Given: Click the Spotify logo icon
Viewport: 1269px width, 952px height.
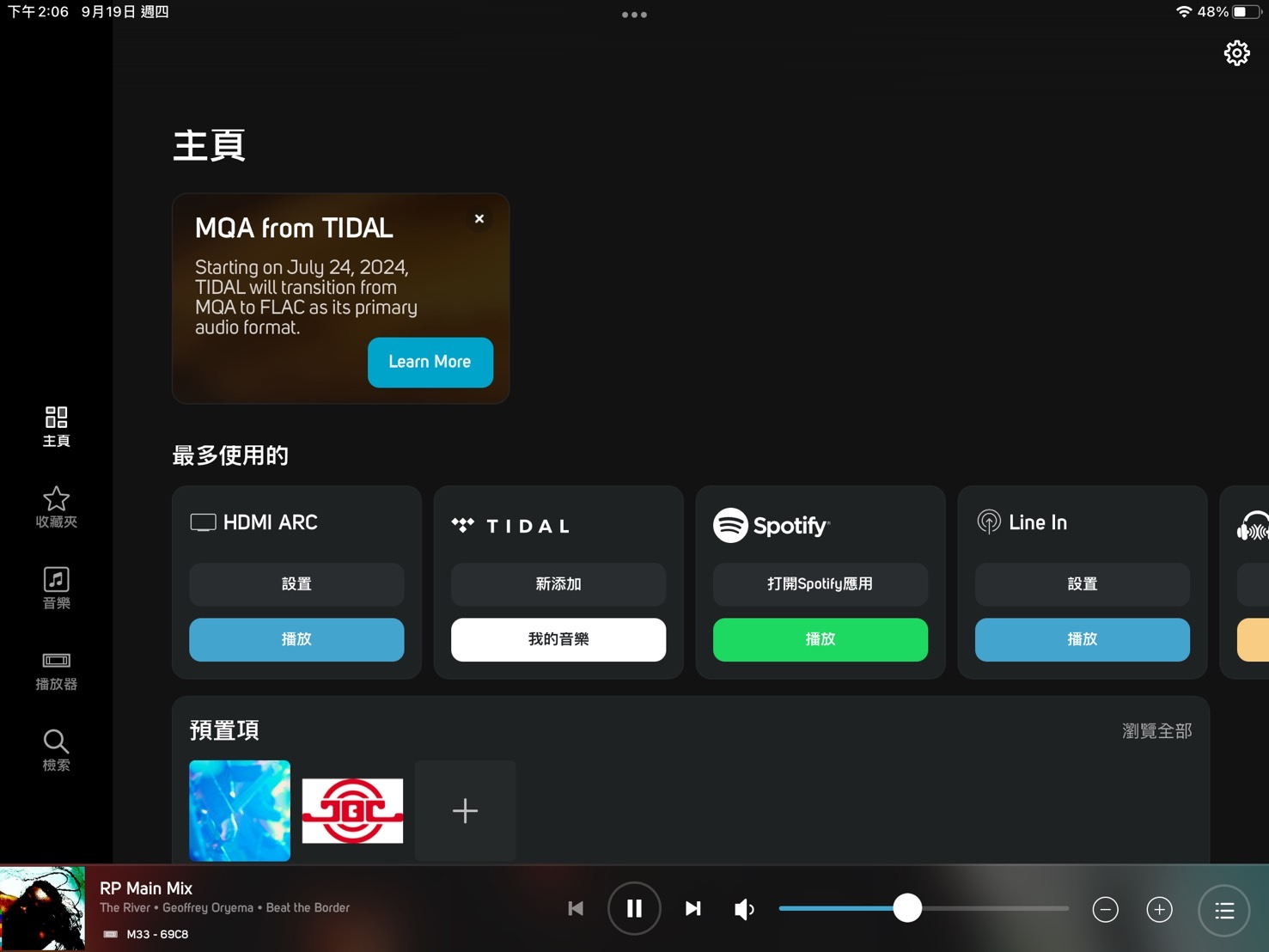Looking at the screenshot, I should 730,525.
